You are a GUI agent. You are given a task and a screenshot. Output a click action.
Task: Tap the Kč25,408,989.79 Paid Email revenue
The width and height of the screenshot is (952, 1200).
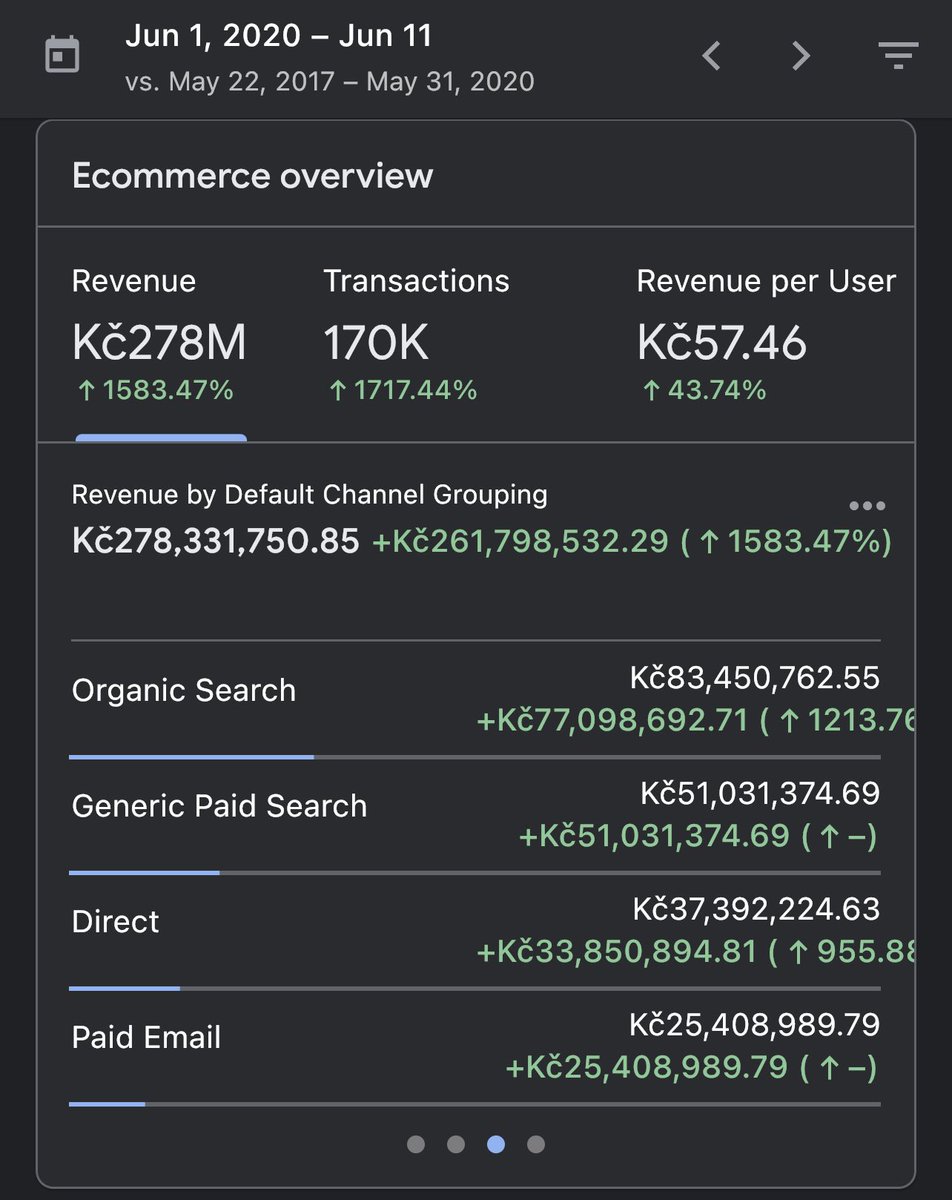click(x=755, y=1025)
